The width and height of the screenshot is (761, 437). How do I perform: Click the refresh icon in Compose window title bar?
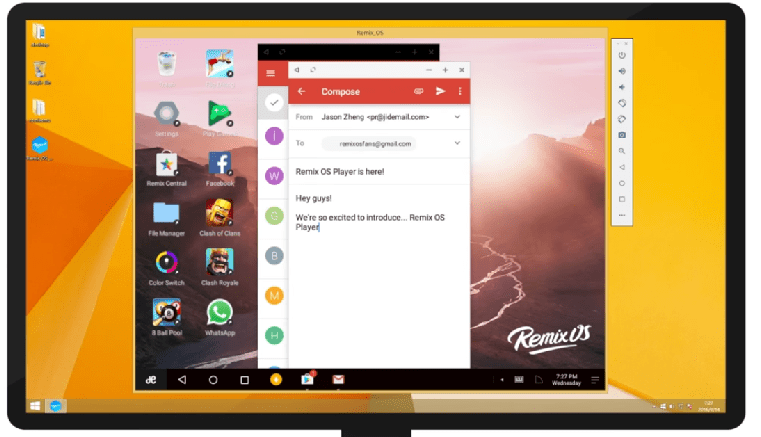click(313, 70)
